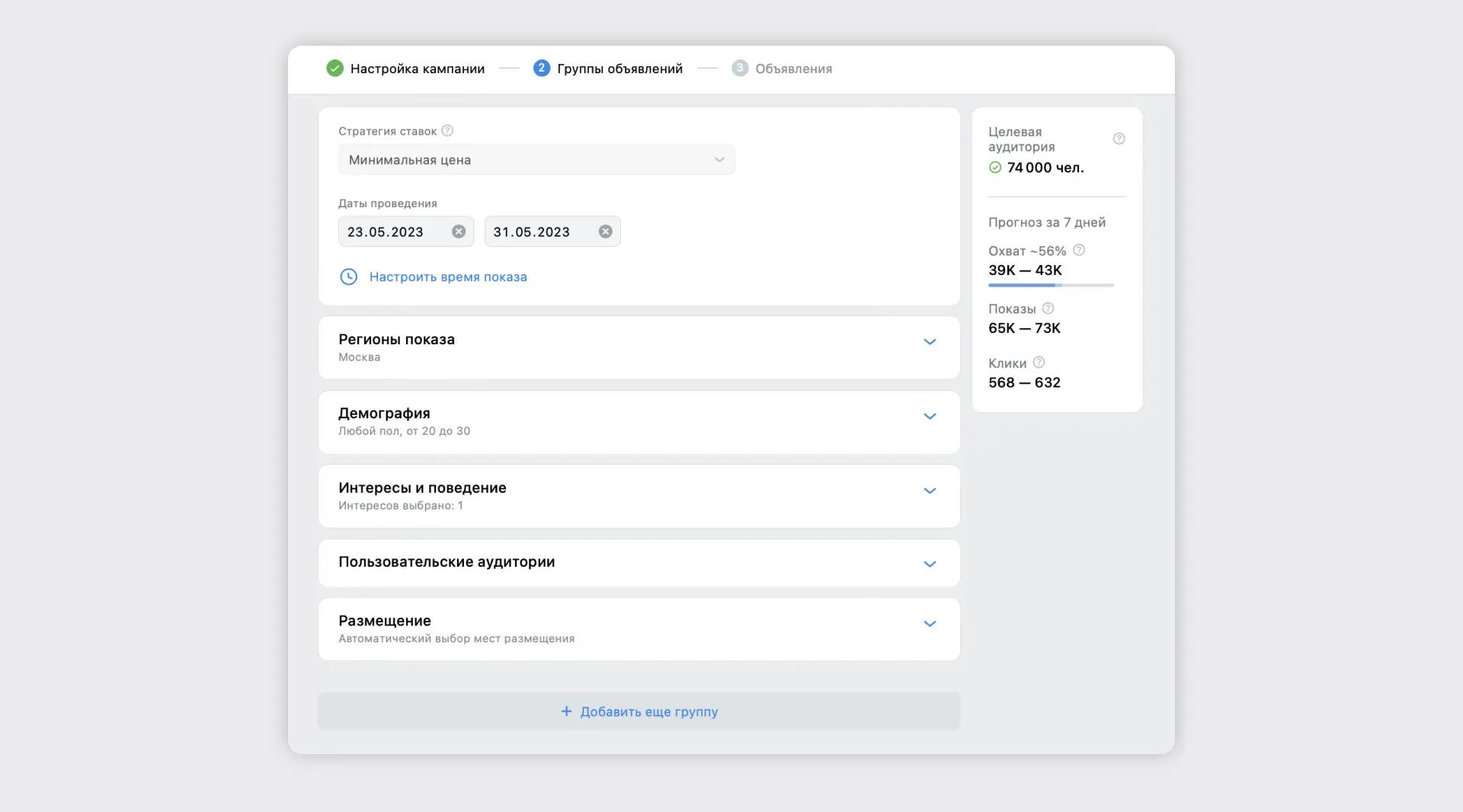Go to Настройка кампании step
Image resolution: width=1463 pixels, height=812 pixels.
click(417, 69)
